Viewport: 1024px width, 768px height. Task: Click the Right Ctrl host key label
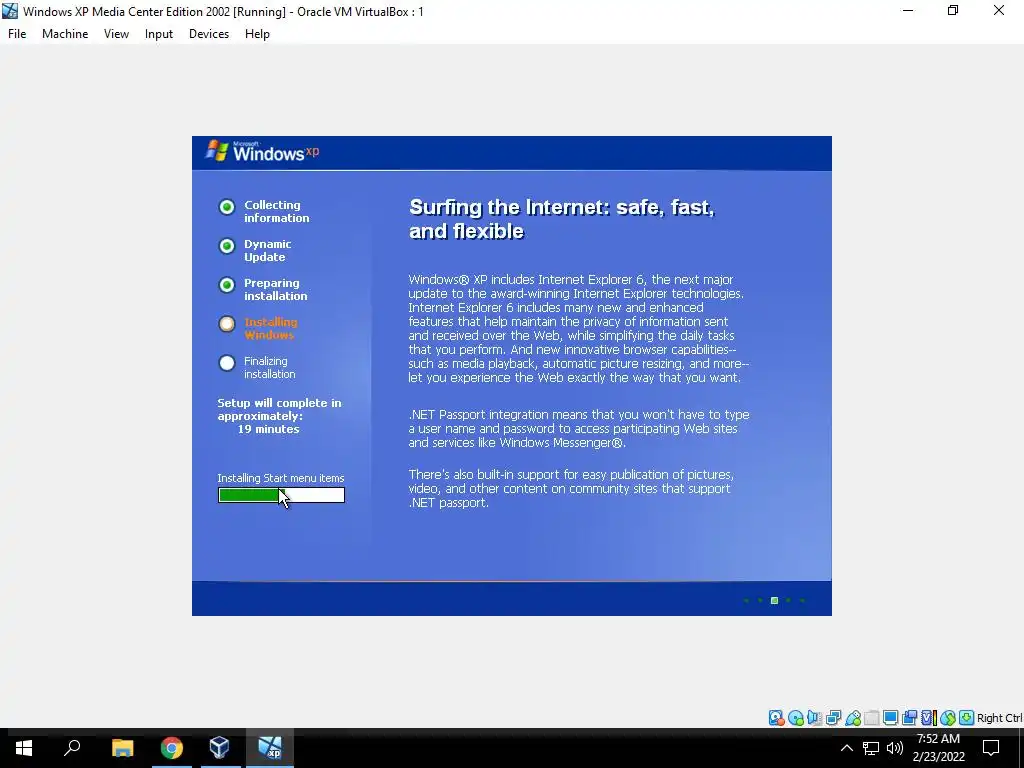(999, 718)
